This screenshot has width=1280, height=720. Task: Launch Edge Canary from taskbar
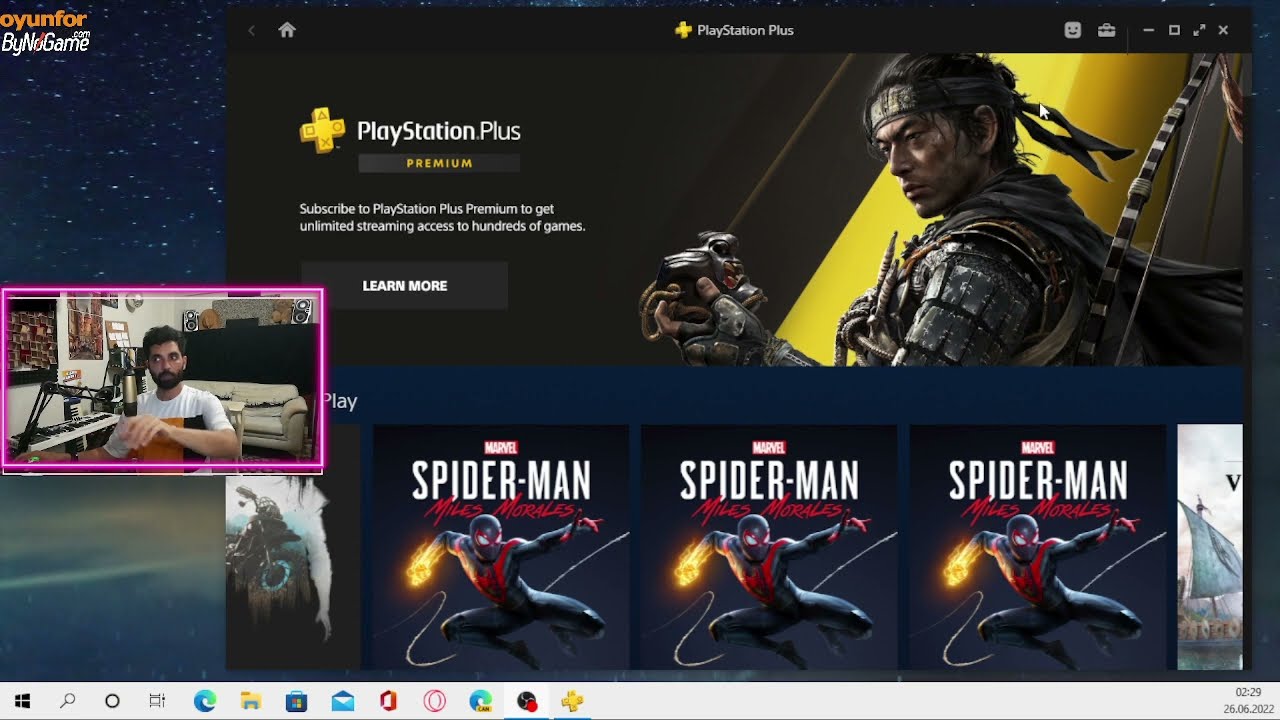[480, 702]
